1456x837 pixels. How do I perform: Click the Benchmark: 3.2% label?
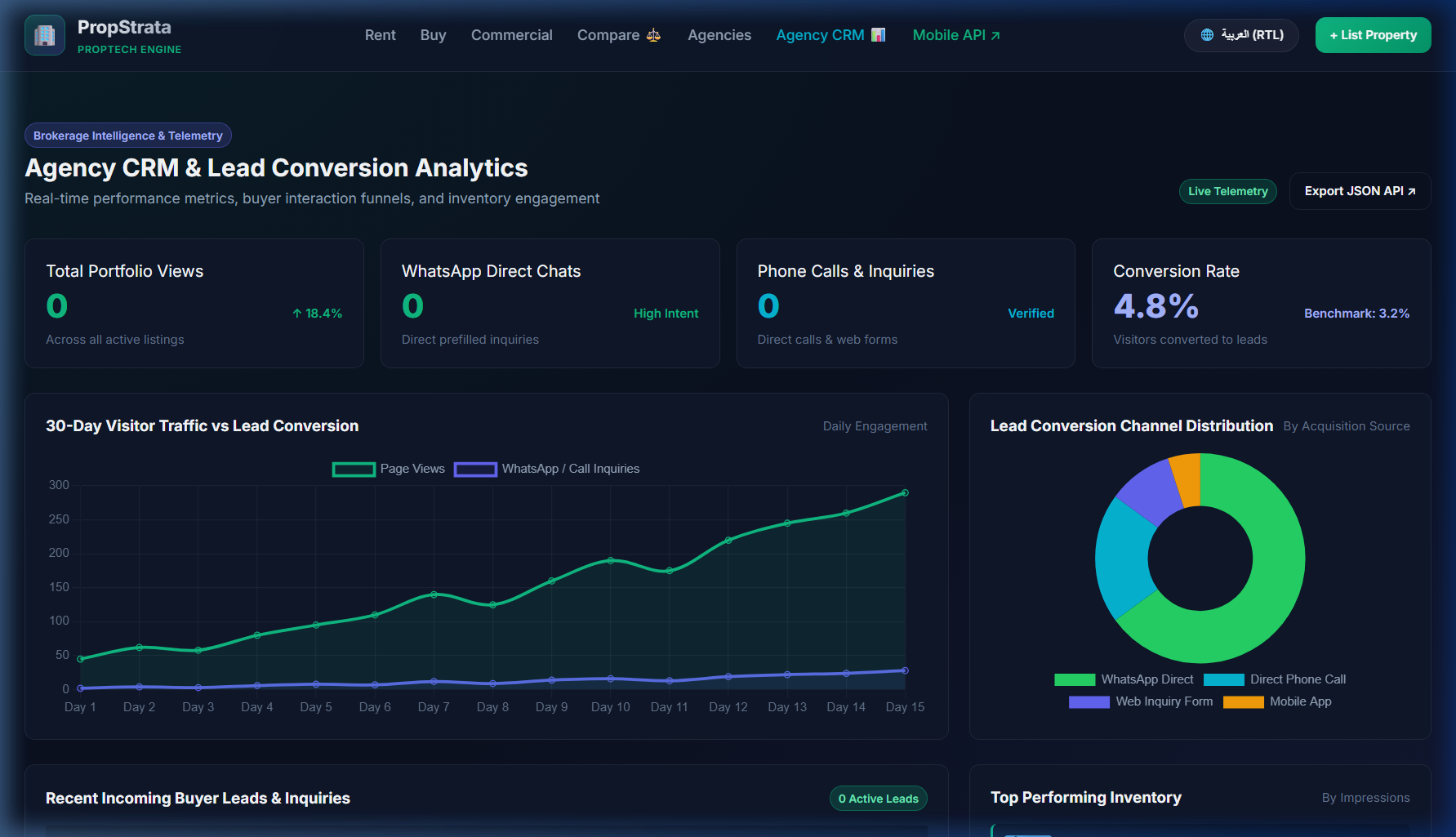click(1356, 314)
